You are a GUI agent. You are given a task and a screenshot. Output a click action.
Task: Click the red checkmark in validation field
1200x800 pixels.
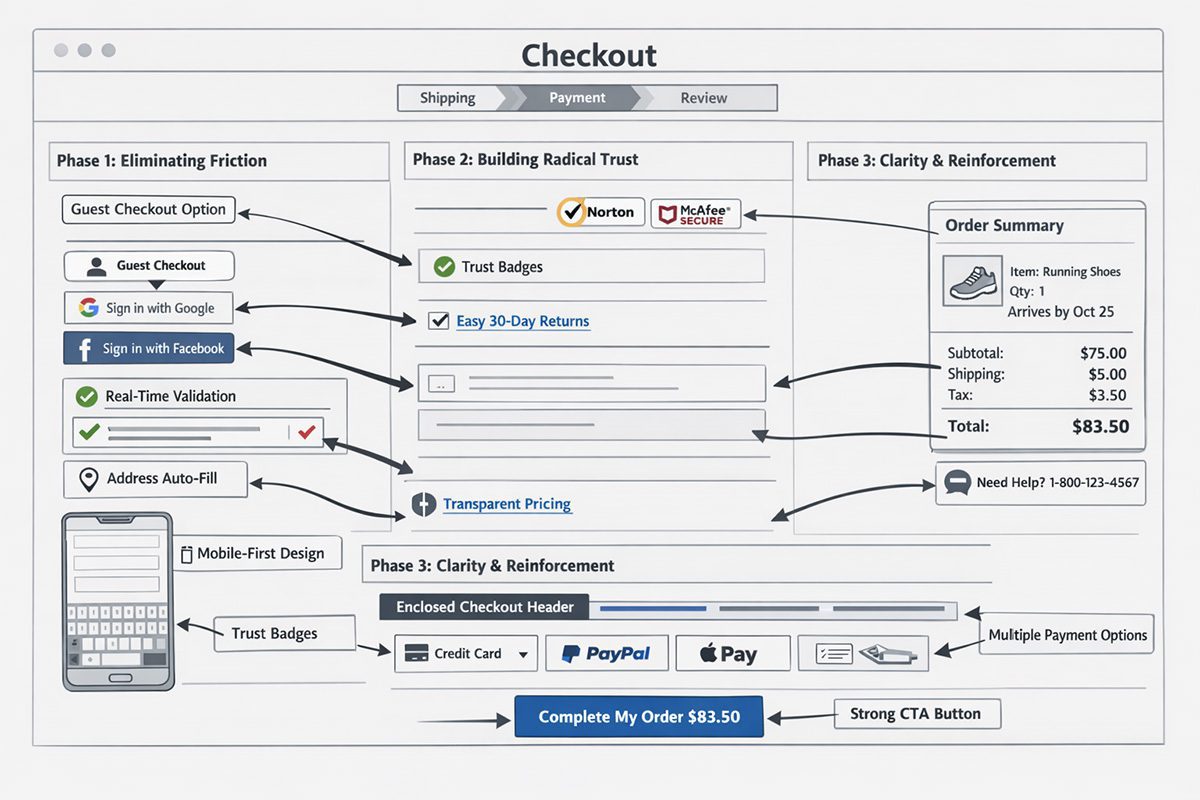pyautogui.click(x=307, y=432)
